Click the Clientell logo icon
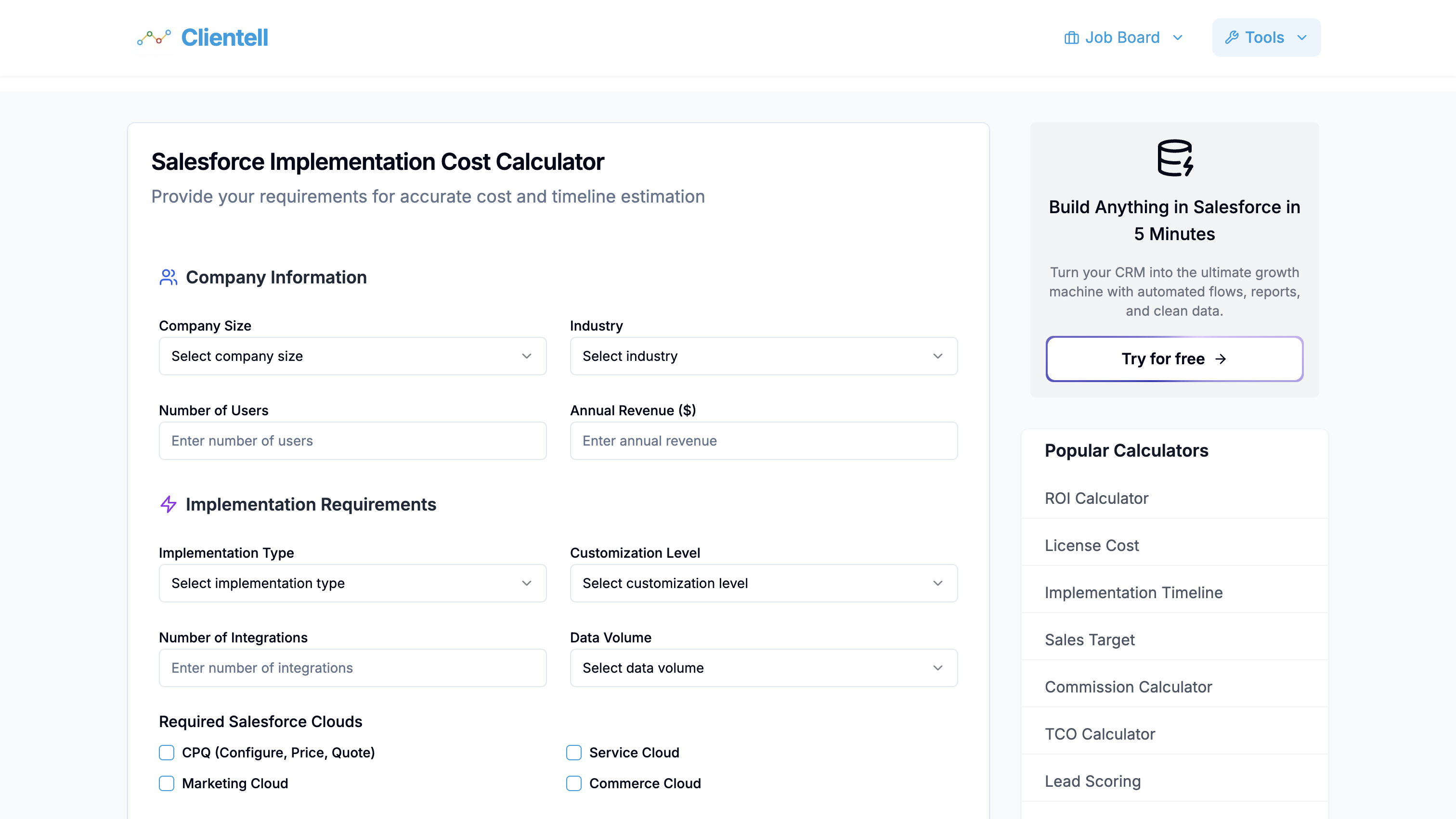The height and width of the screenshot is (819, 1456). click(153, 37)
